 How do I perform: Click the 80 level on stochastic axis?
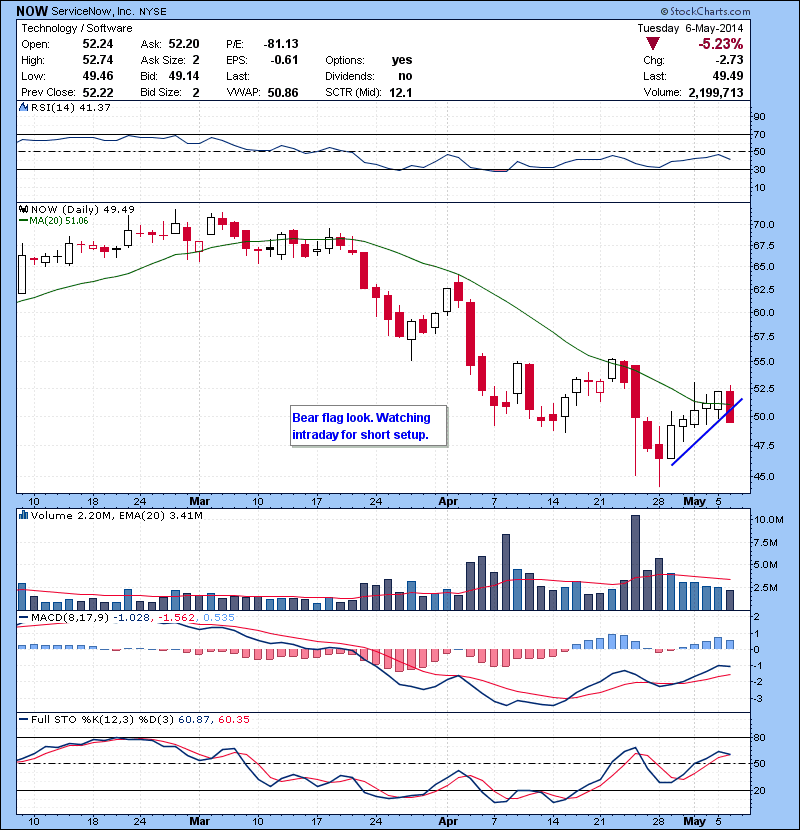pos(760,737)
